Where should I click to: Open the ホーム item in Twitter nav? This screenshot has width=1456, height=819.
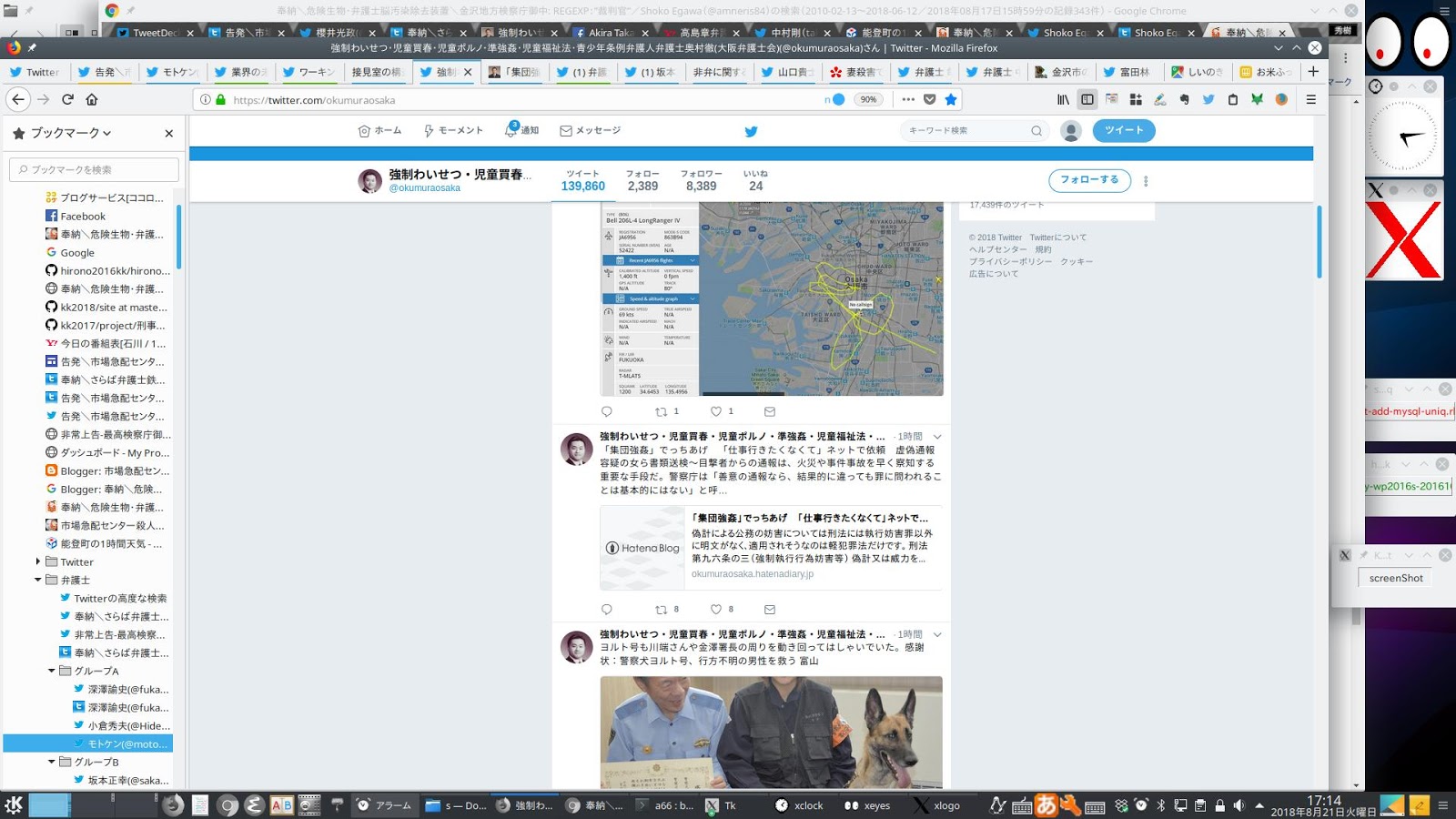coord(379,131)
